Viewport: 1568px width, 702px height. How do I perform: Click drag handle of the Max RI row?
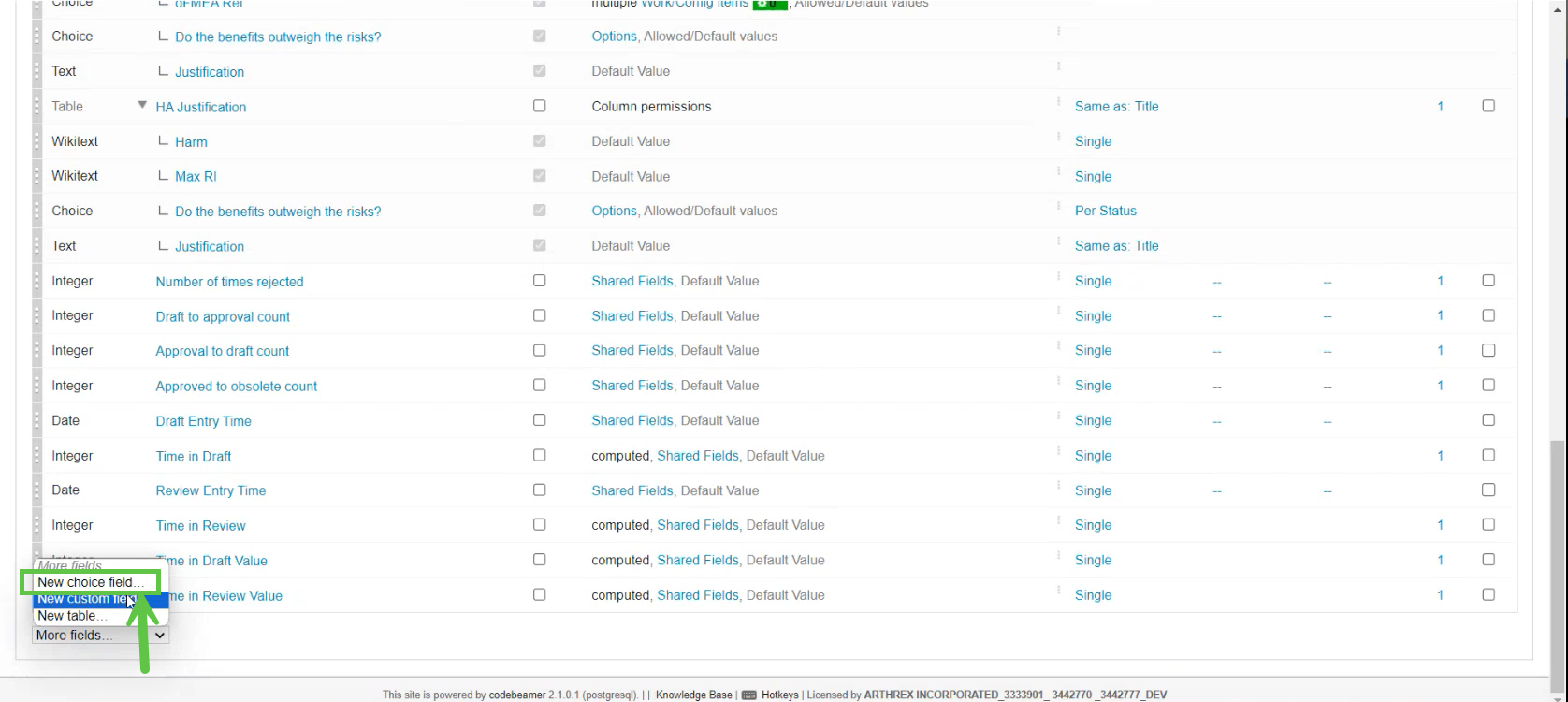(x=37, y=176)
